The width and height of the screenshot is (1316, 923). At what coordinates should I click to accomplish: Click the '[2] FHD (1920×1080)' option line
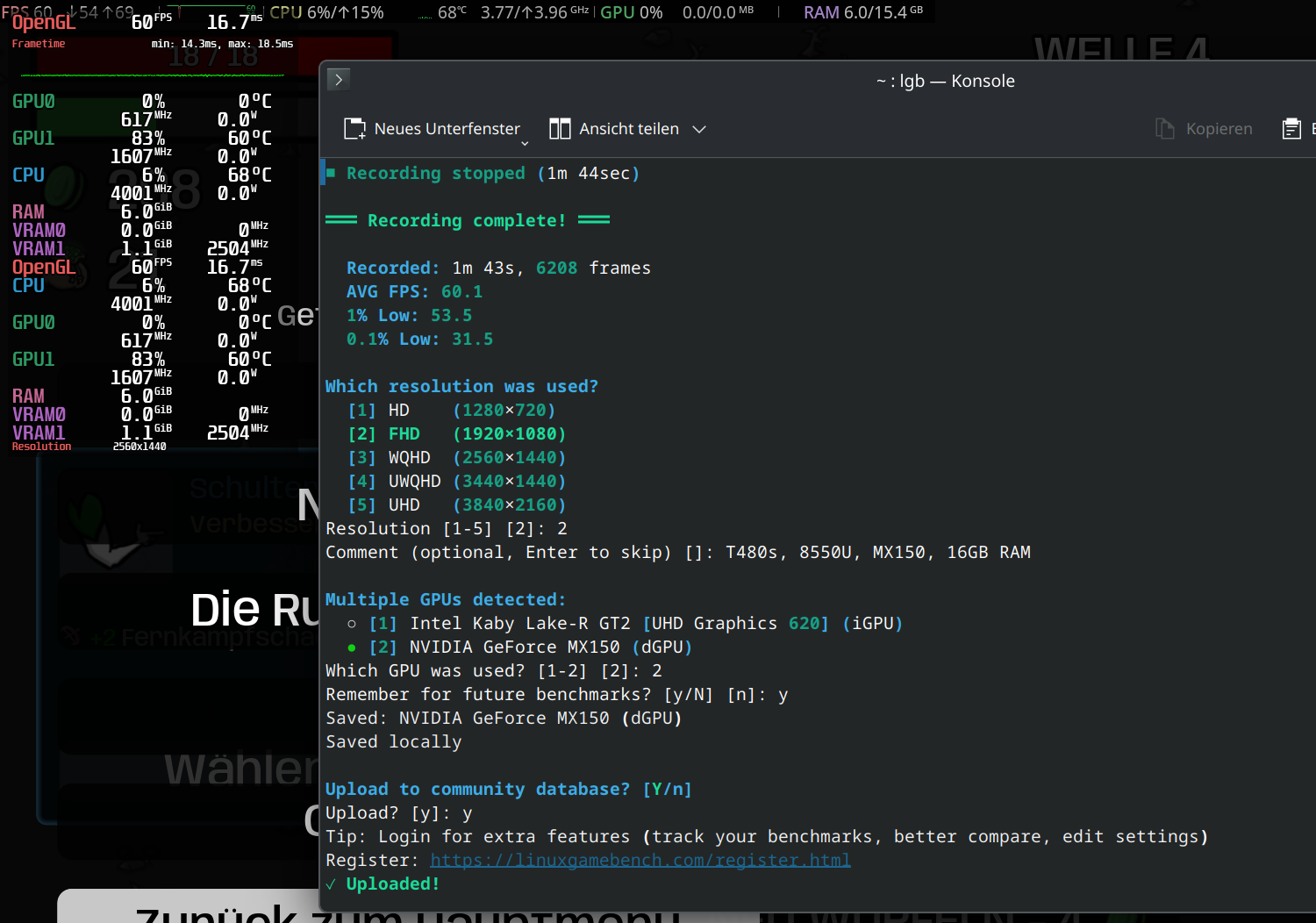pos(457,433)
